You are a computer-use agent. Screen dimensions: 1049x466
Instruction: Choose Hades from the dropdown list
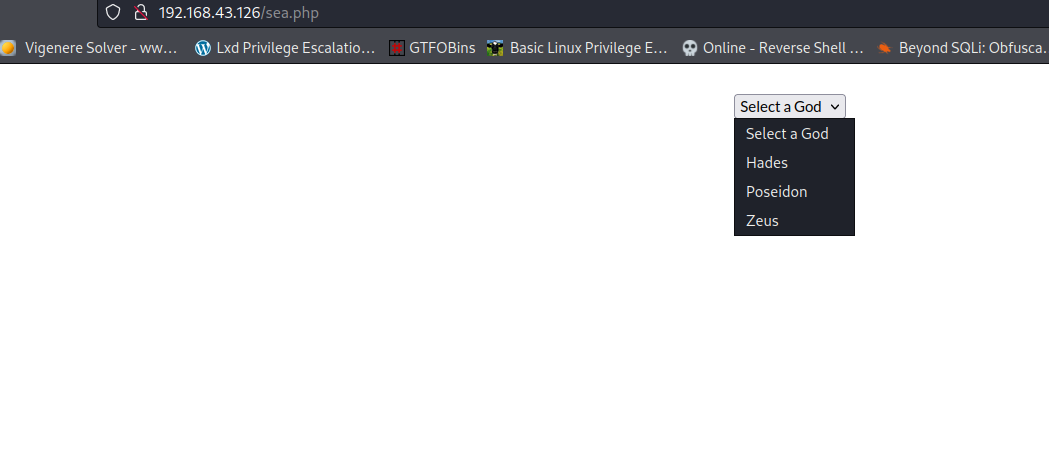click(x=767, y=163)
